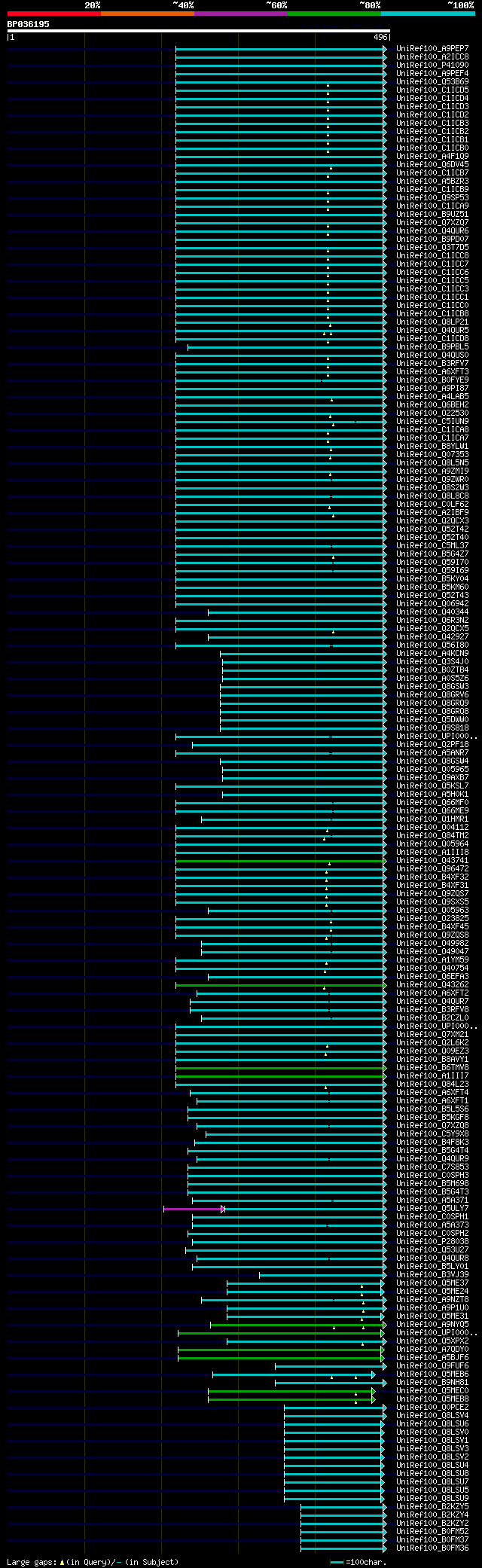
Task: Select the UniRef100_Q6EFA3 label
Action: [432, 976]
